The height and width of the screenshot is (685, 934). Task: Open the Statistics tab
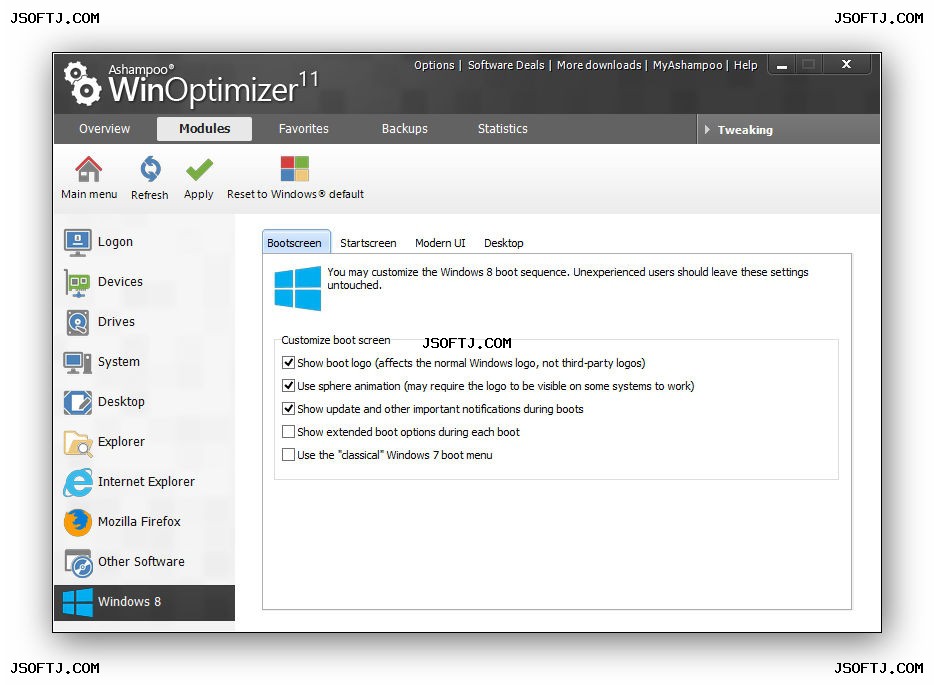(502, 129)
